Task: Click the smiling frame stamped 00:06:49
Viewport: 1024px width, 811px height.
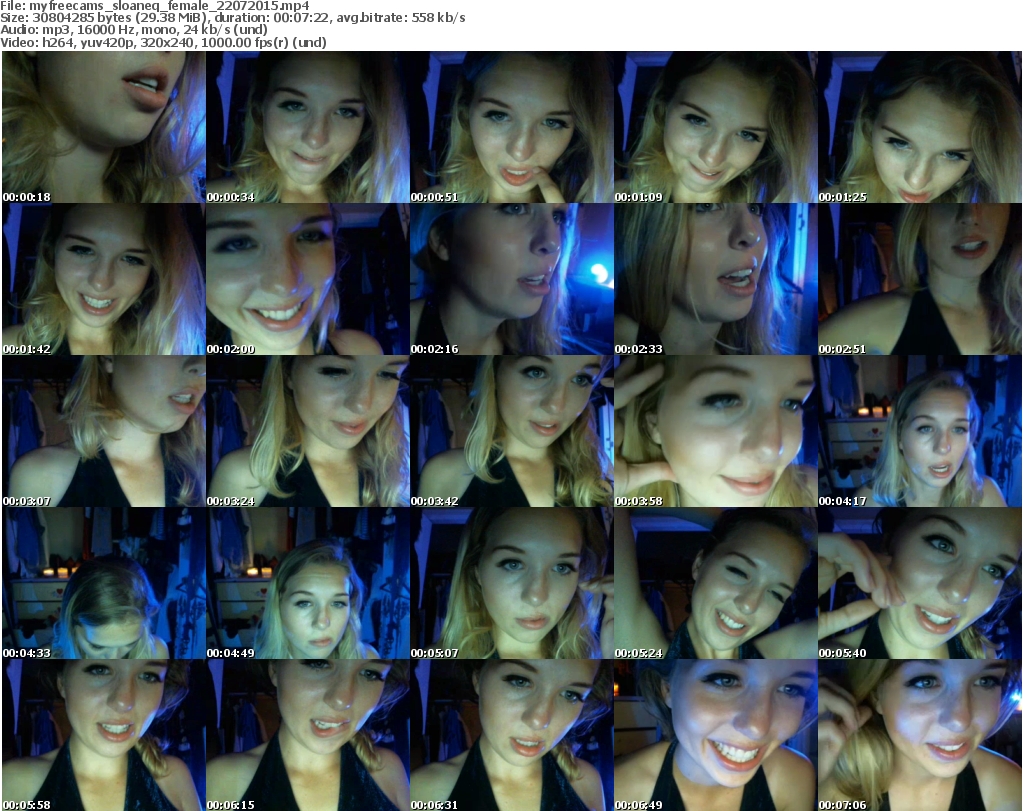Action: (x=716, y=735)
